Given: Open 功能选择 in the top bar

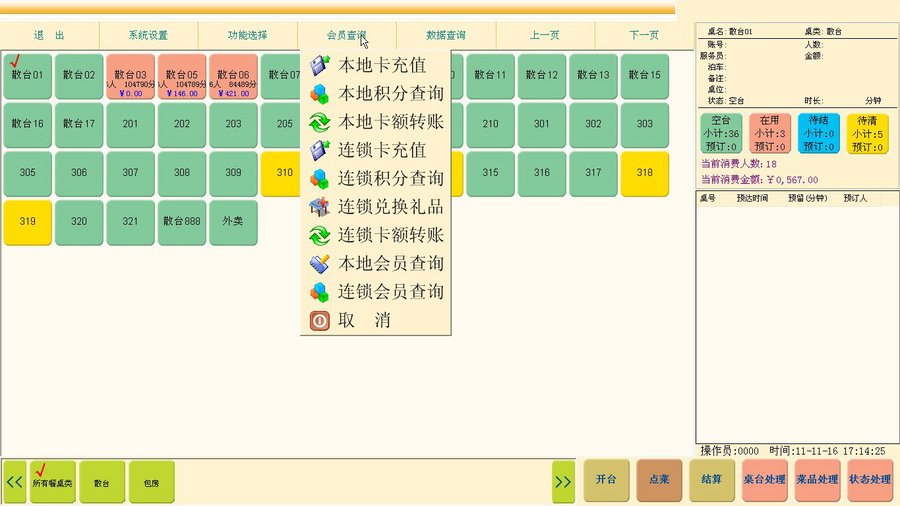Looking at the screenshot, I should pos(248,35).
